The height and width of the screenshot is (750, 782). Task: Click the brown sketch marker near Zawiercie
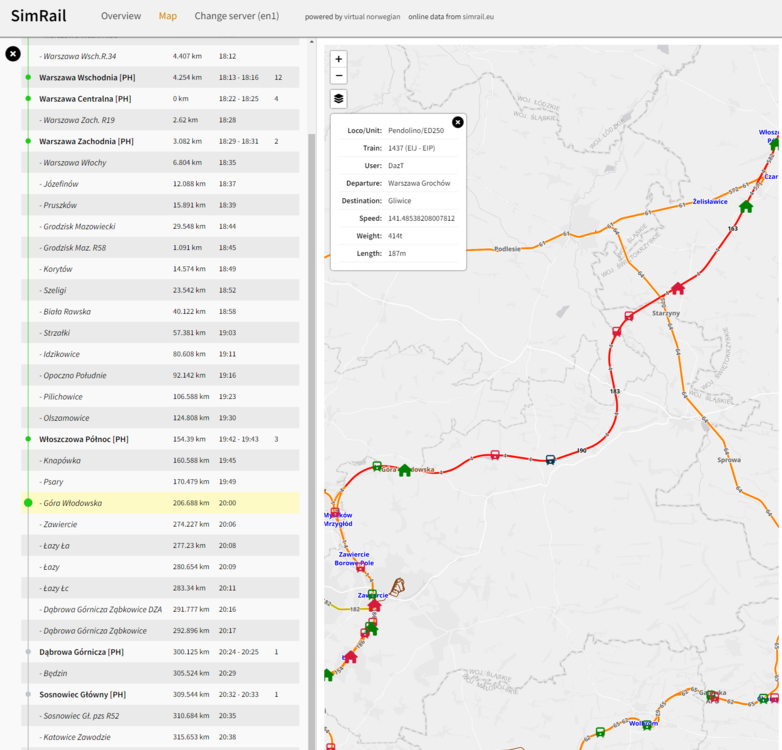click(400, 586)
